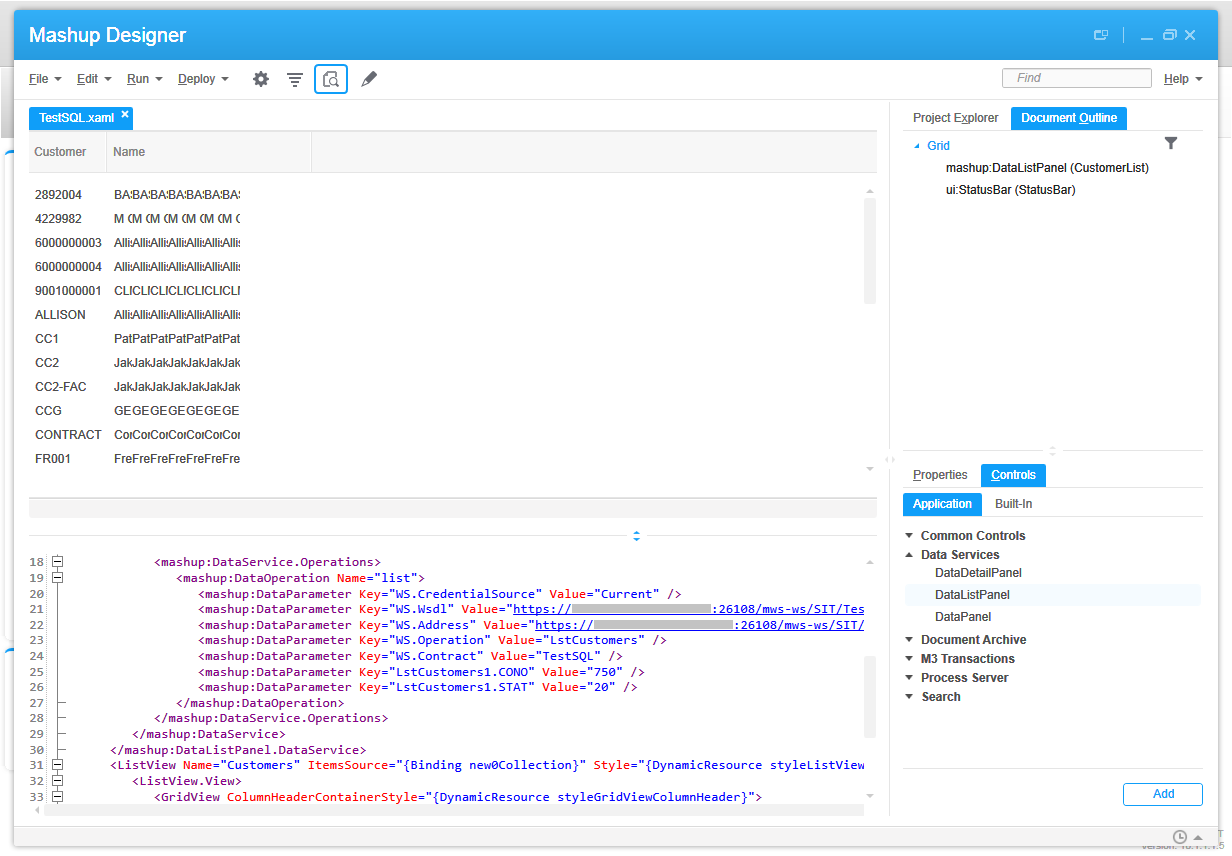The height and width of the screenshot is (856, 1232).
Task: Click the stacked-lines icon in the toolbar
Action: [295, 79]
